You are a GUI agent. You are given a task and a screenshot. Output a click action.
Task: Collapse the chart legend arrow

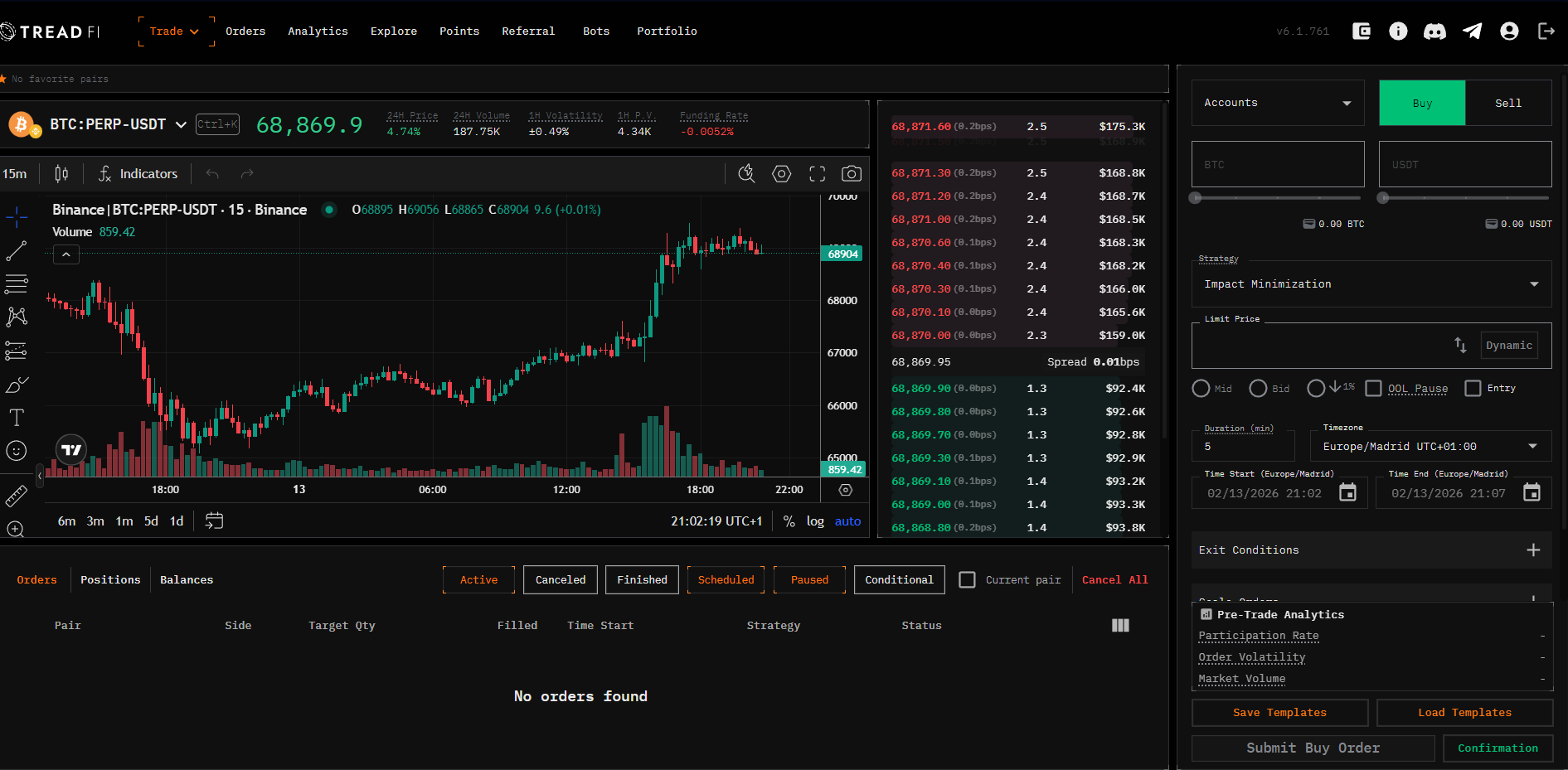click(66, 254)
